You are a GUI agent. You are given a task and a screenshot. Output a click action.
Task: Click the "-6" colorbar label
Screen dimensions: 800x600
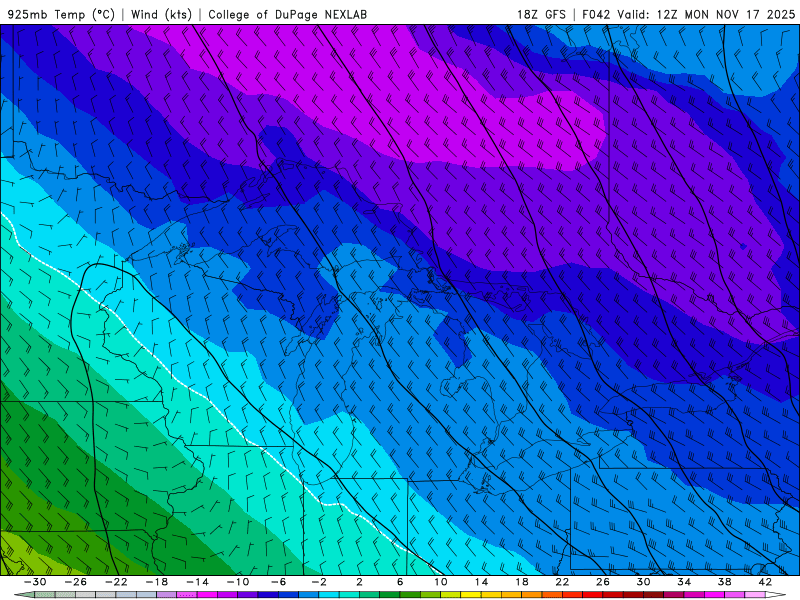tap(279, 582)
